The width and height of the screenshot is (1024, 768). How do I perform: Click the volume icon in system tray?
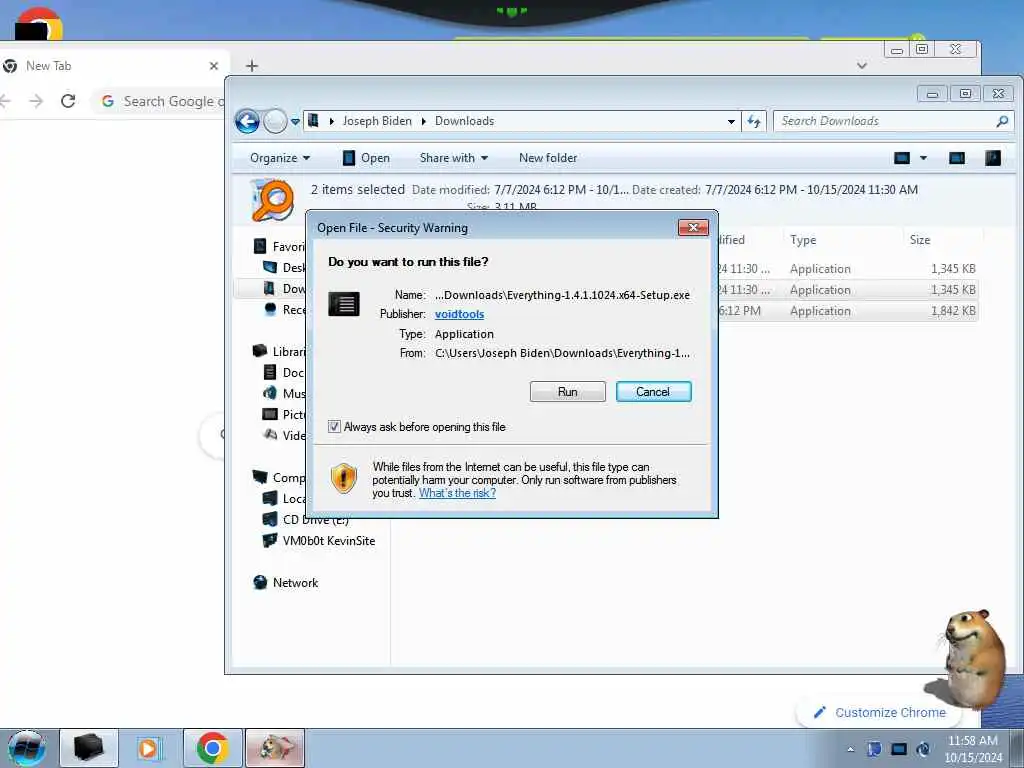(x=923, y=749)
